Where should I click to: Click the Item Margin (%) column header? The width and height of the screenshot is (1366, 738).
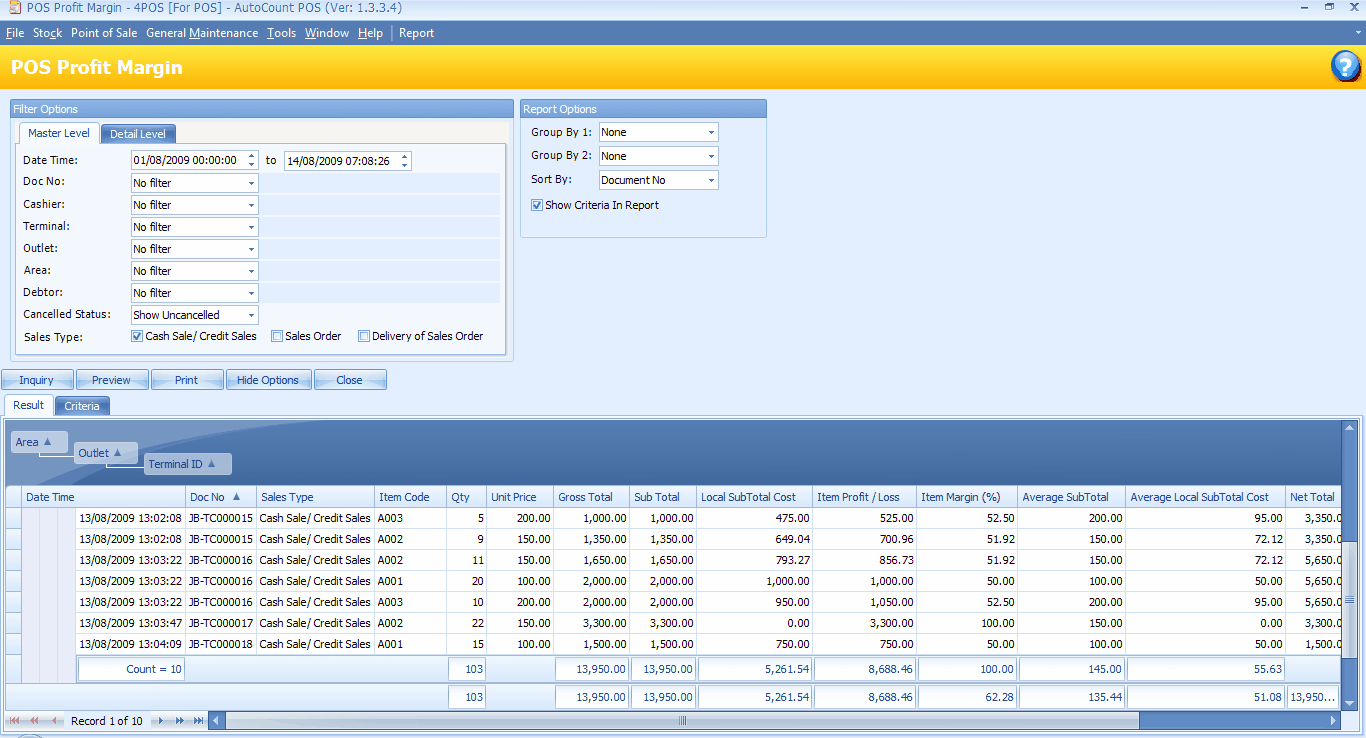tap(967, 497)
